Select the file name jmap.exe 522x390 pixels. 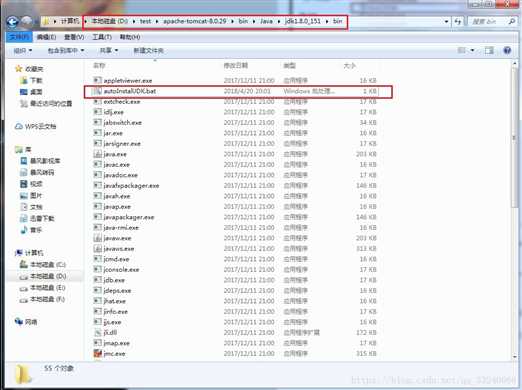pos(116,343)
